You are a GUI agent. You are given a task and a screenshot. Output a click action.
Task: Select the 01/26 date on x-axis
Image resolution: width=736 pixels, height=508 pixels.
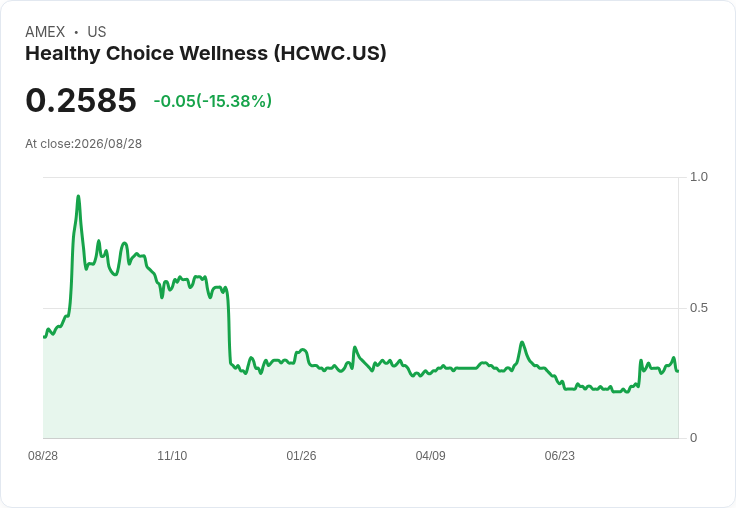pyautogui.click(x=301, y=456)
